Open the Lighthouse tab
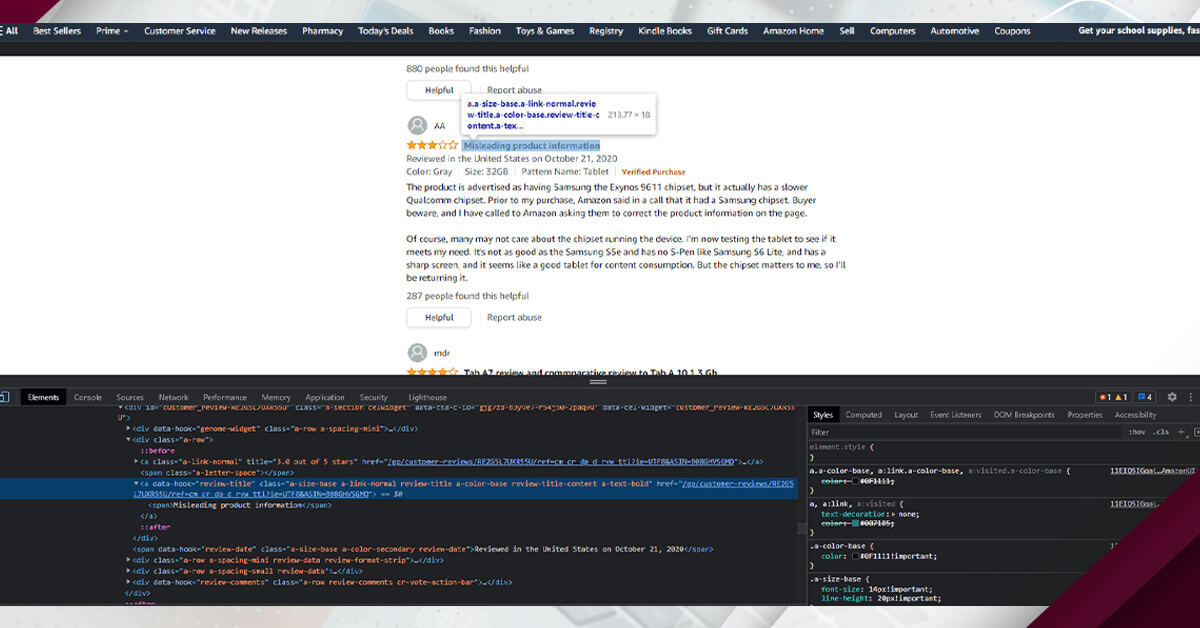 [x=428, y=398]
